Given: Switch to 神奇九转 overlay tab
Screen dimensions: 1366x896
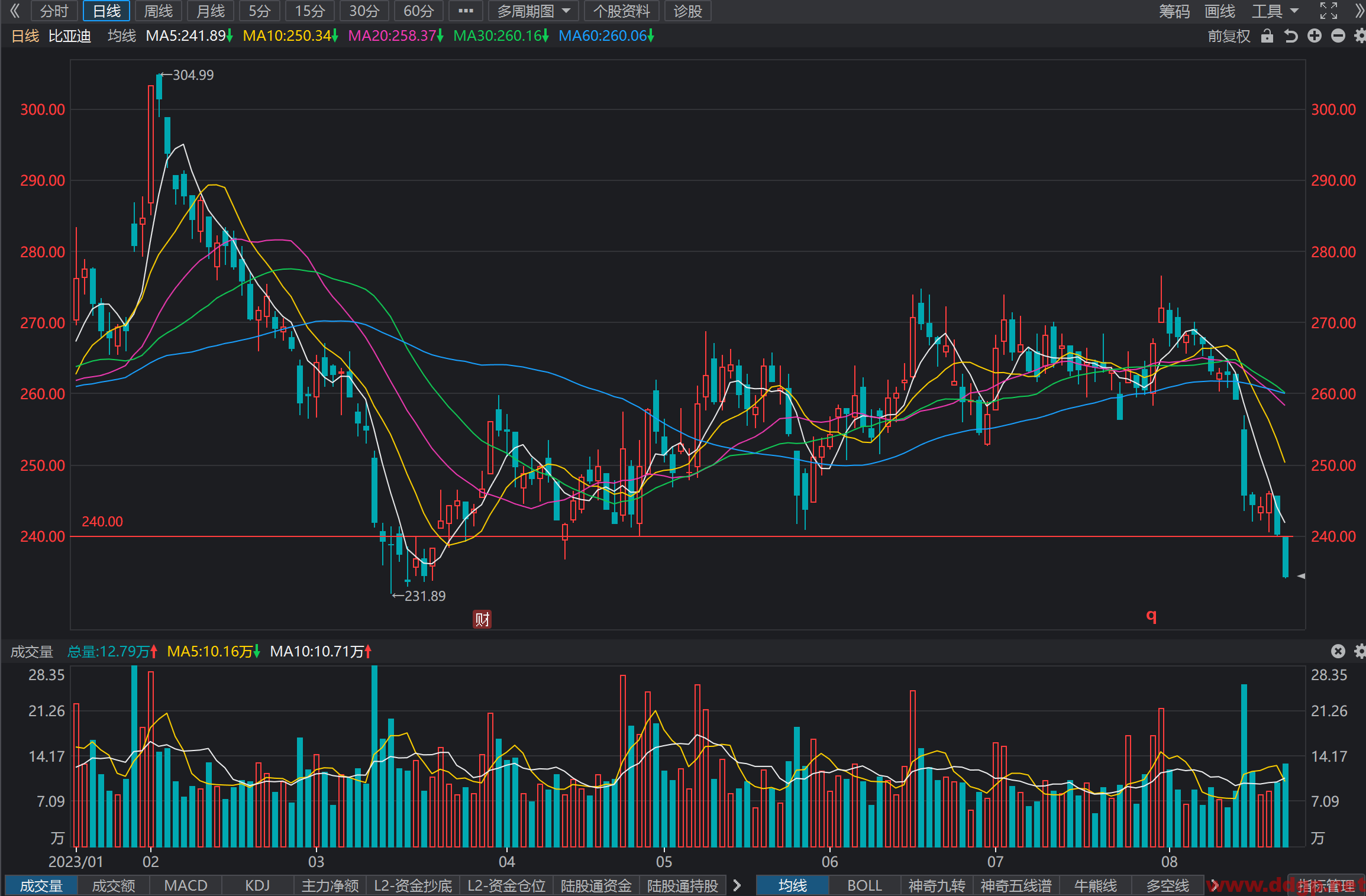Looking at the screenshot, I should point(936,885).
